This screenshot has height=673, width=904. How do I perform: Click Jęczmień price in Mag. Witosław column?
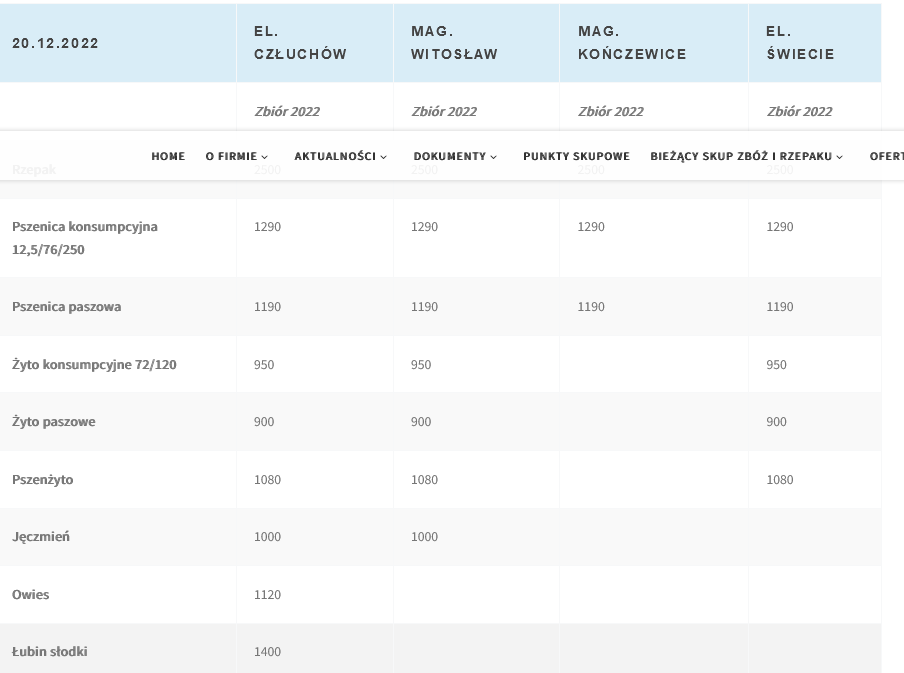click(x=424, y=537)
